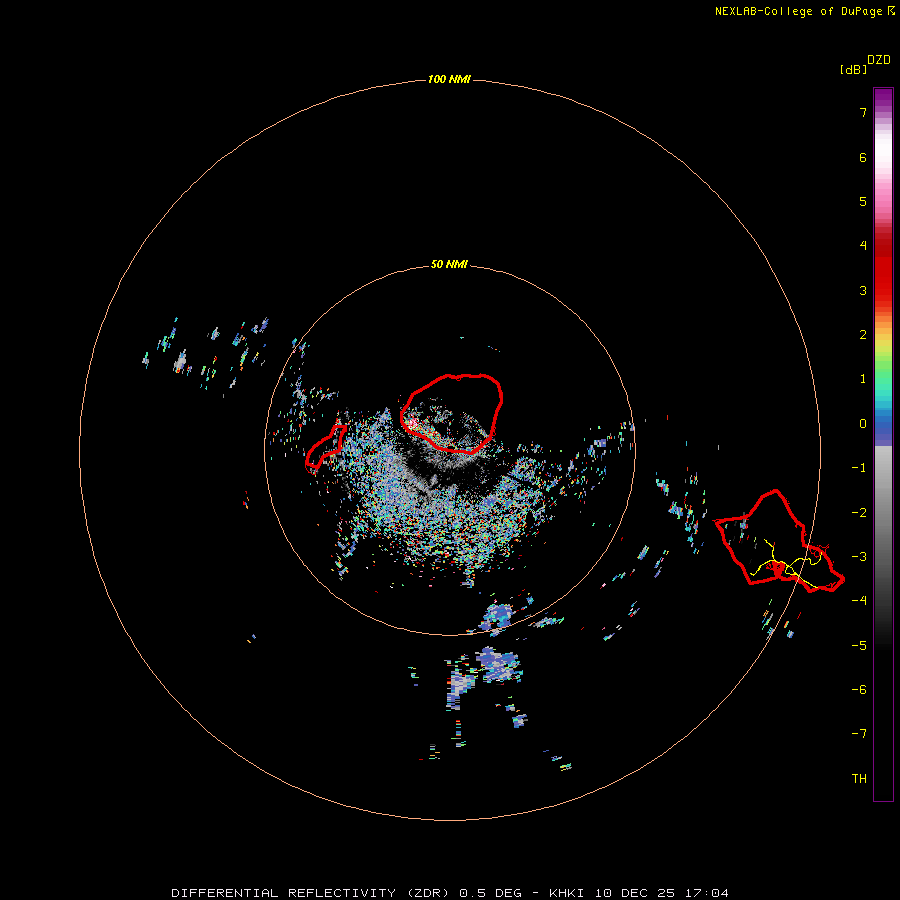This screenshot has height=900, width=900.
Task: Click the 5 value on color scale
Action: tap(863, 201)
